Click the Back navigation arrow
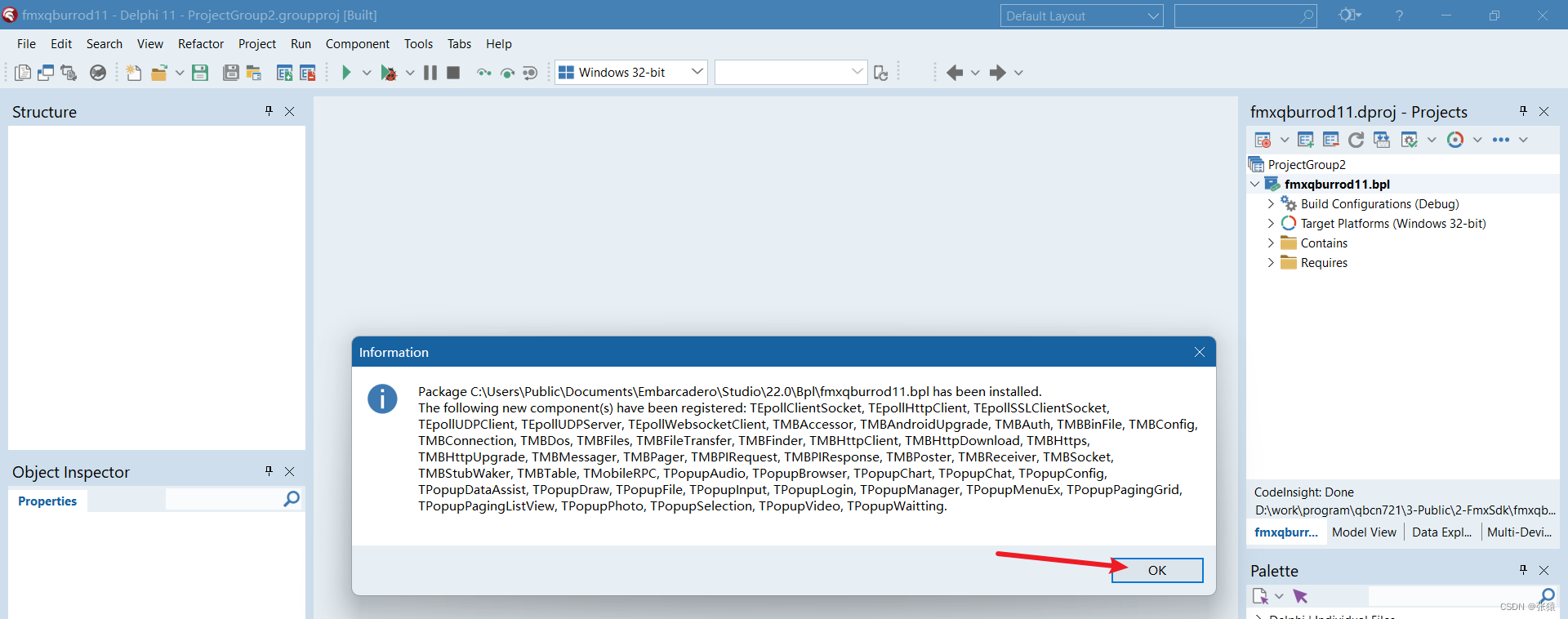 click(x=954, y=73)
